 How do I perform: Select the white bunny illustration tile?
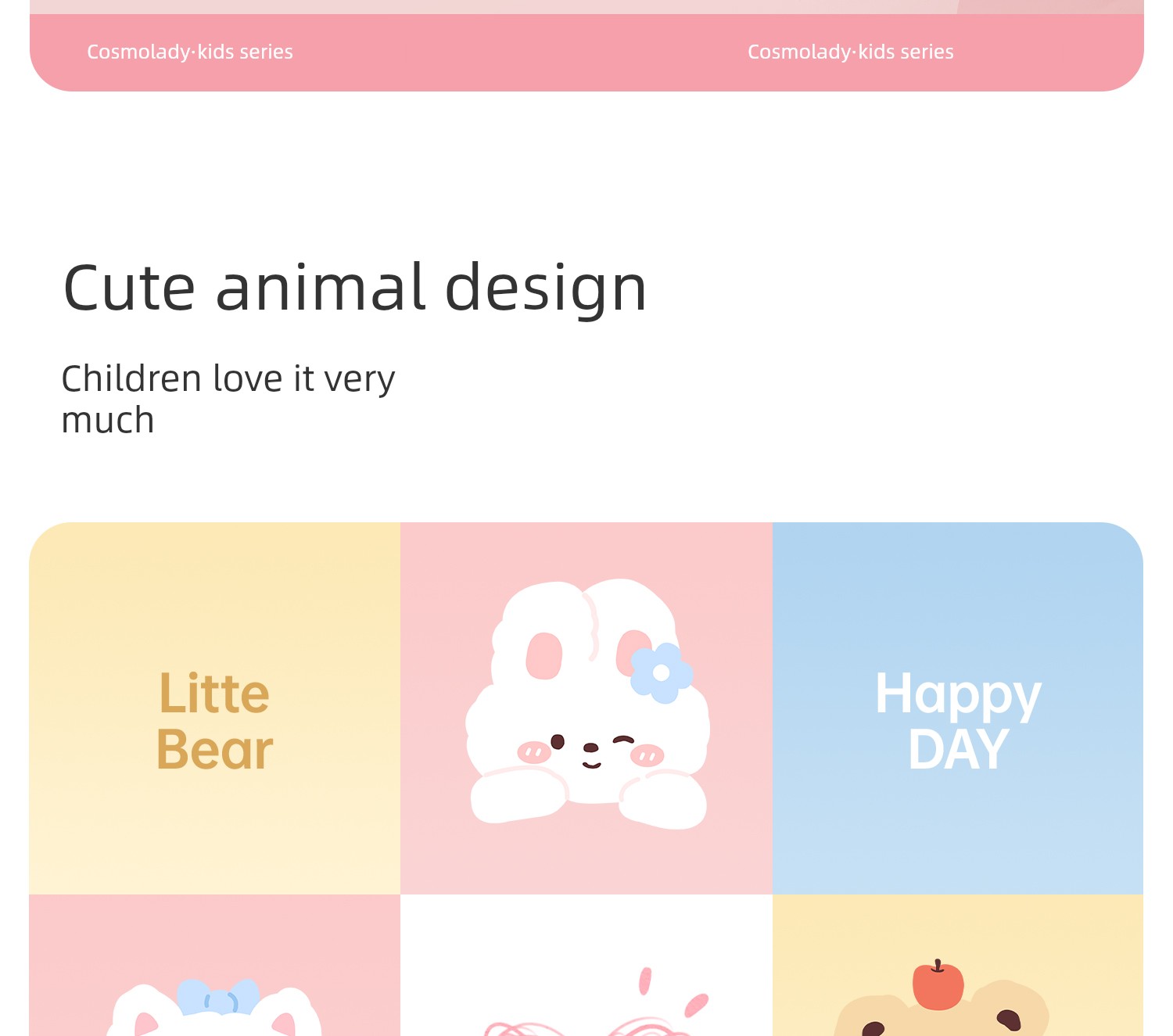point(586,708)
